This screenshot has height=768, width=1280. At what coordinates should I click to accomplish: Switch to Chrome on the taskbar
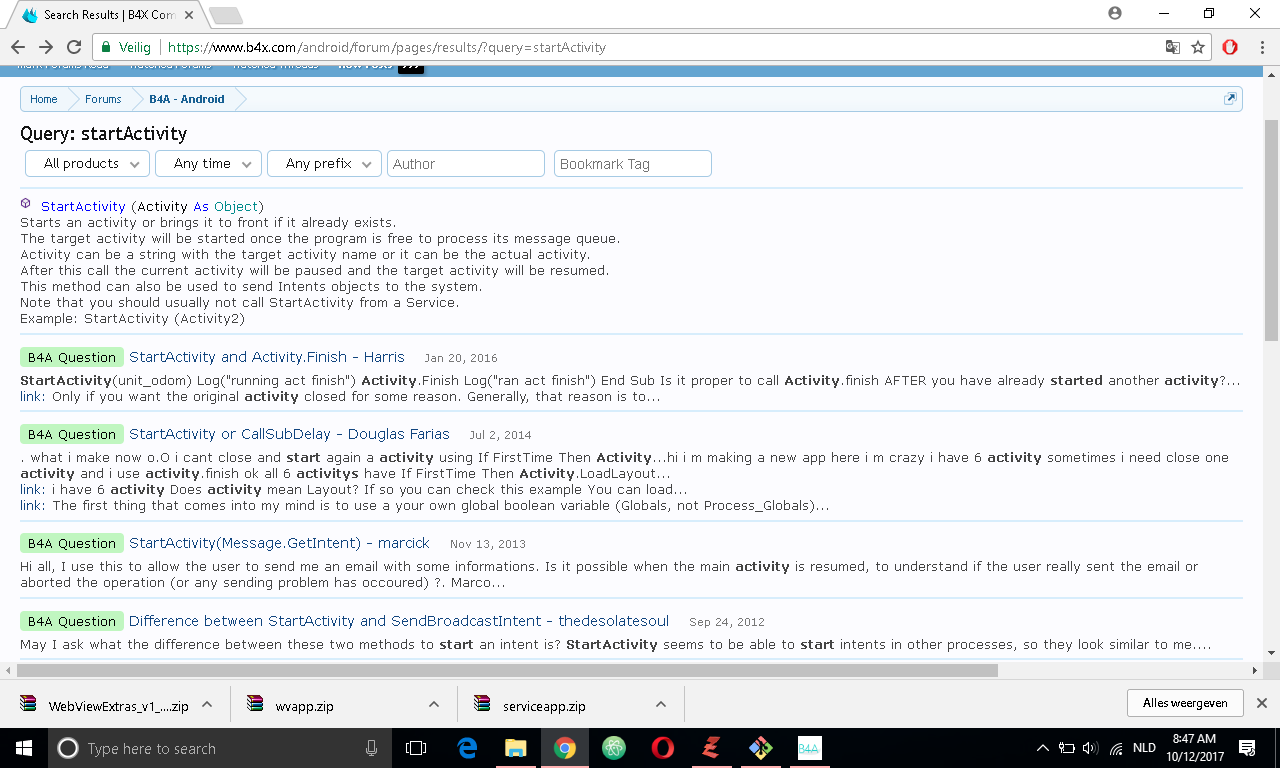pos(565,748)
